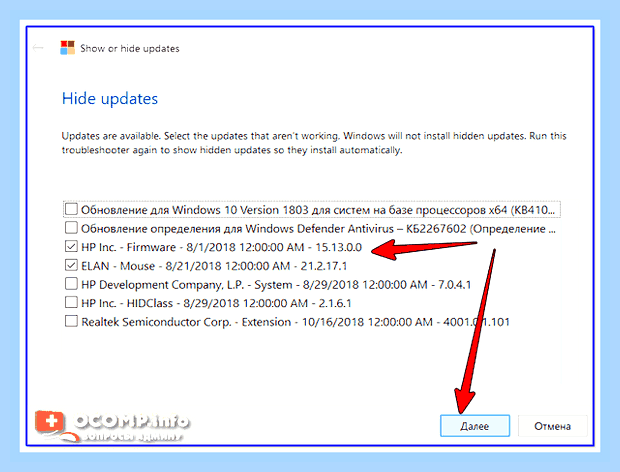Click the back arrow in the dialog header
Image resolution: width=620 pixels, height=472 pixels.
coord(38,48)
